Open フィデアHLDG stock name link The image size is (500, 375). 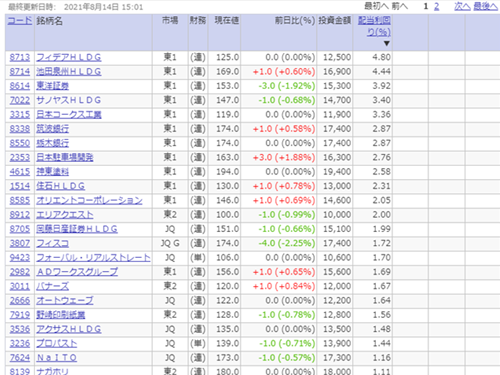pos(69,57)
